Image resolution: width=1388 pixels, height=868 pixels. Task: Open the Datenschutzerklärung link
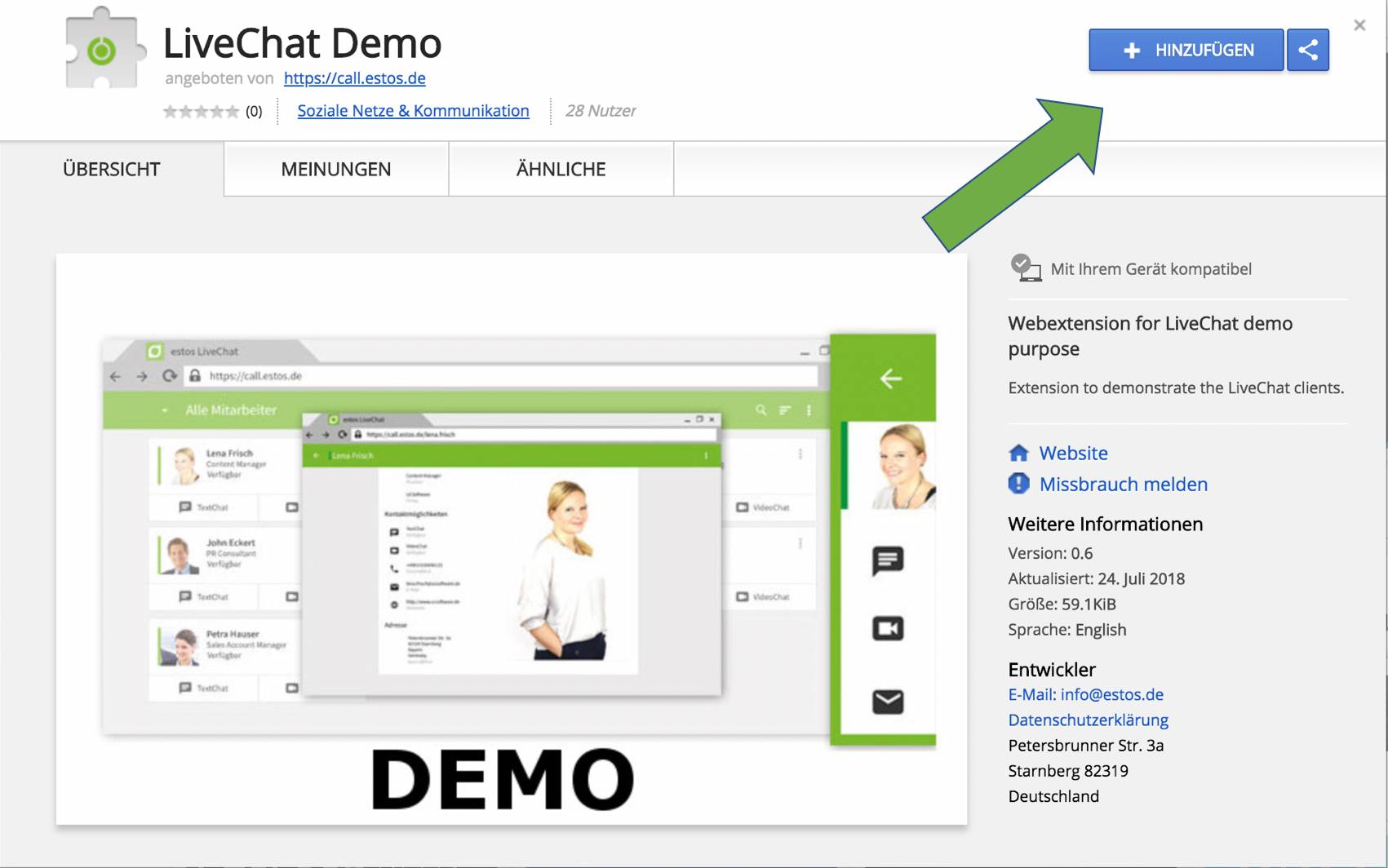tap(1088, 720)
